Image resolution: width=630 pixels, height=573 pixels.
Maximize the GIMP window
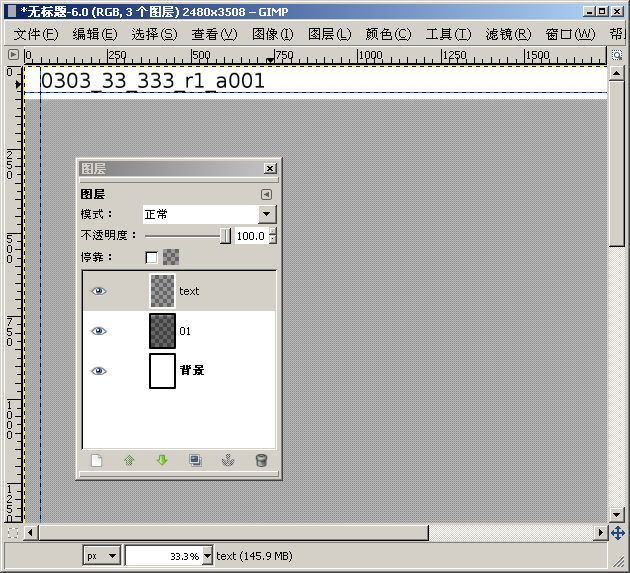602,12
